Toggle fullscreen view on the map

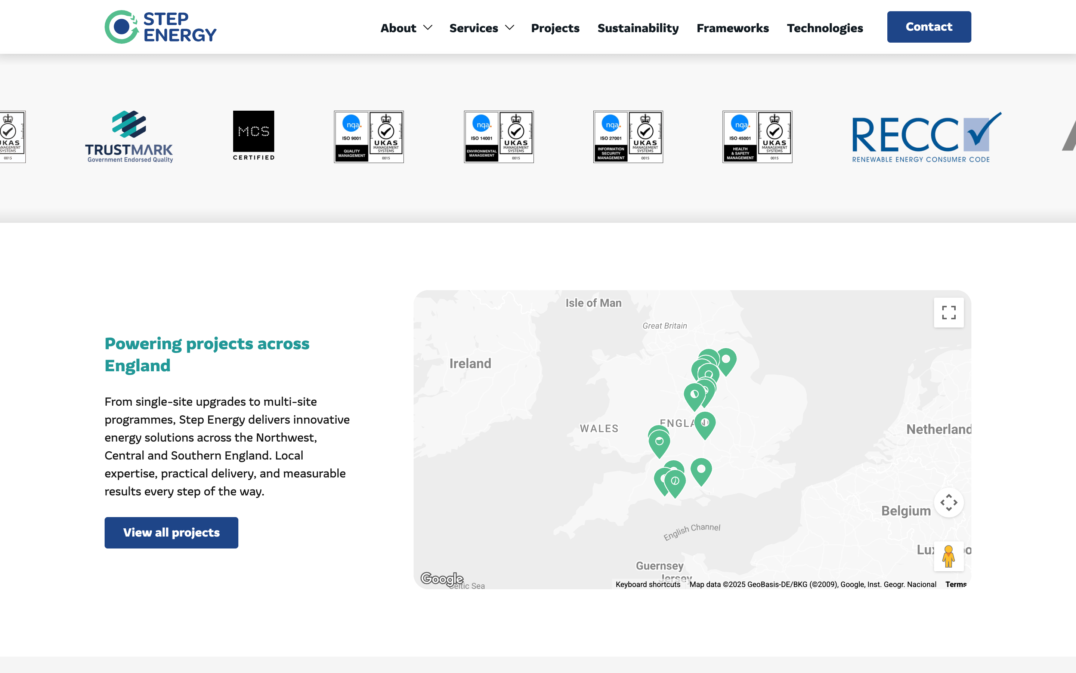(948, 312)
